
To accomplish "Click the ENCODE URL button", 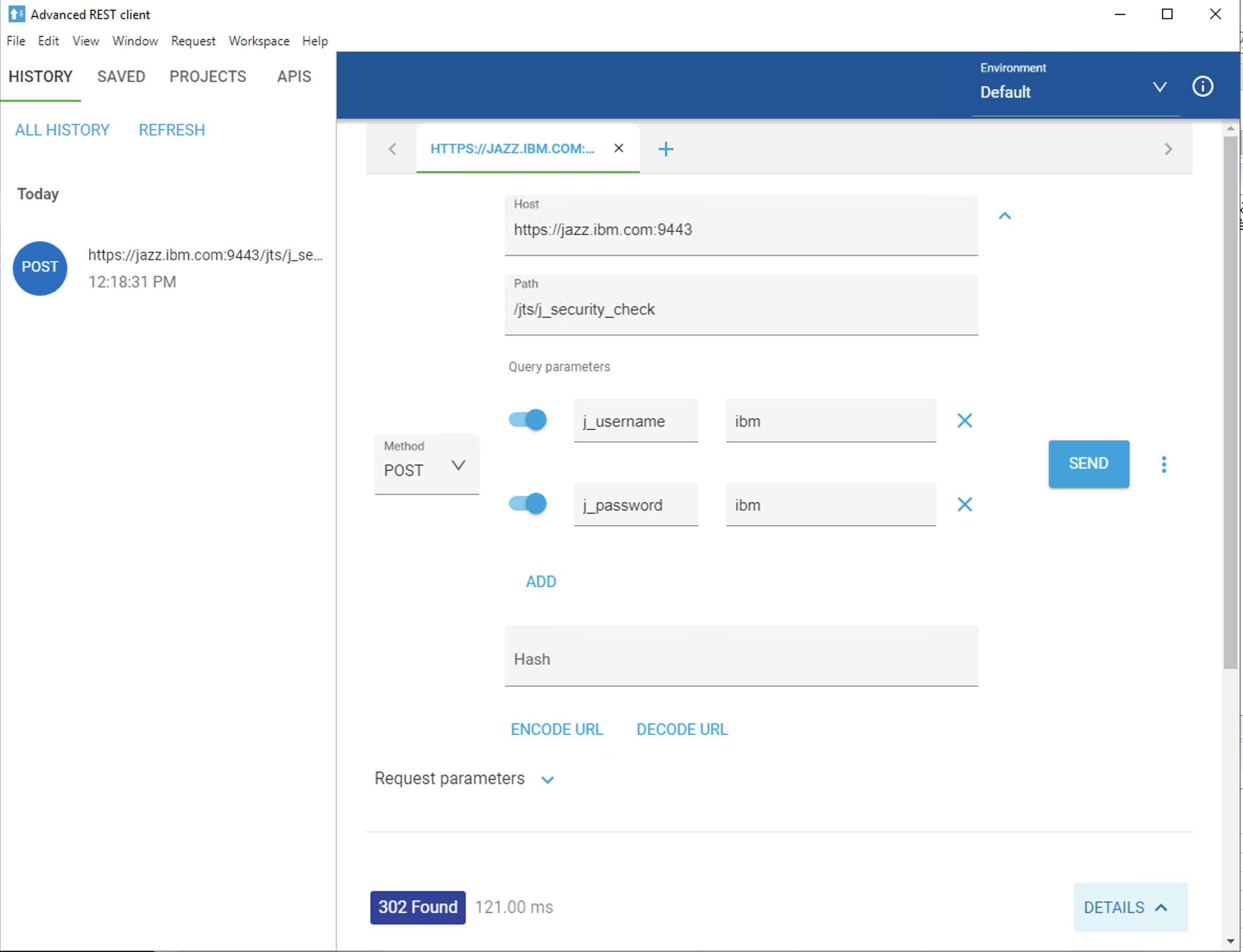I will (556, 729).
